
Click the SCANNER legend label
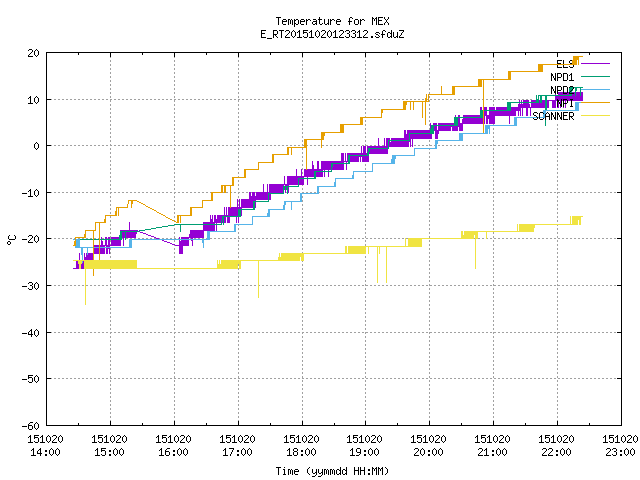tap(553, 116)
